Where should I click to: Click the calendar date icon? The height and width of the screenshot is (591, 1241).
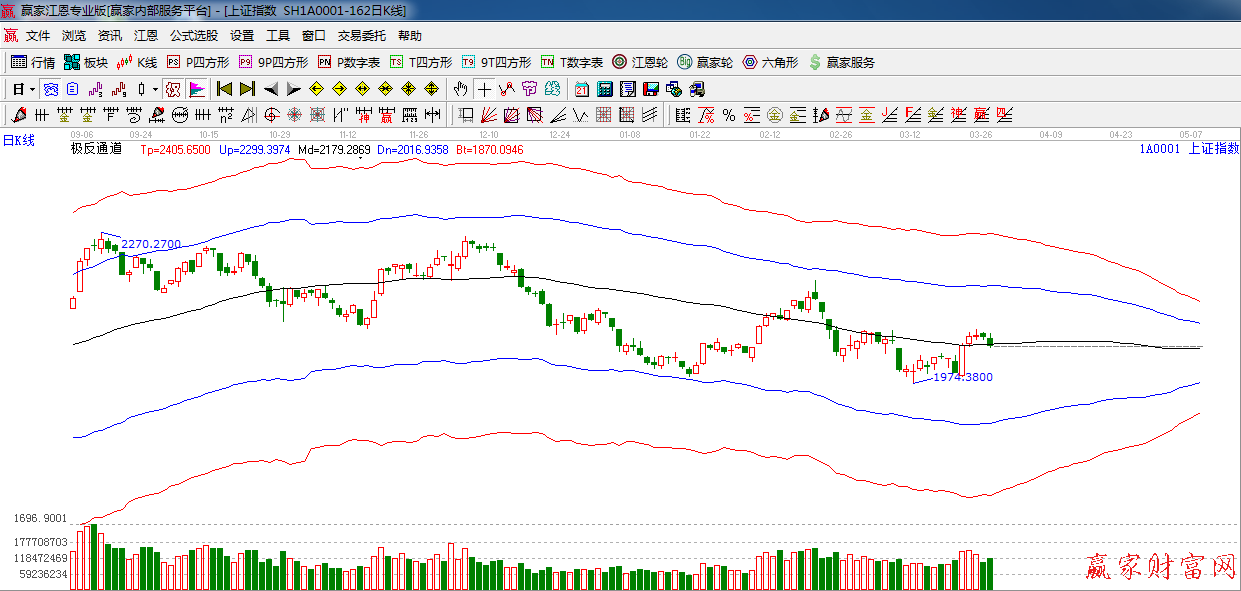coord(581,89)
